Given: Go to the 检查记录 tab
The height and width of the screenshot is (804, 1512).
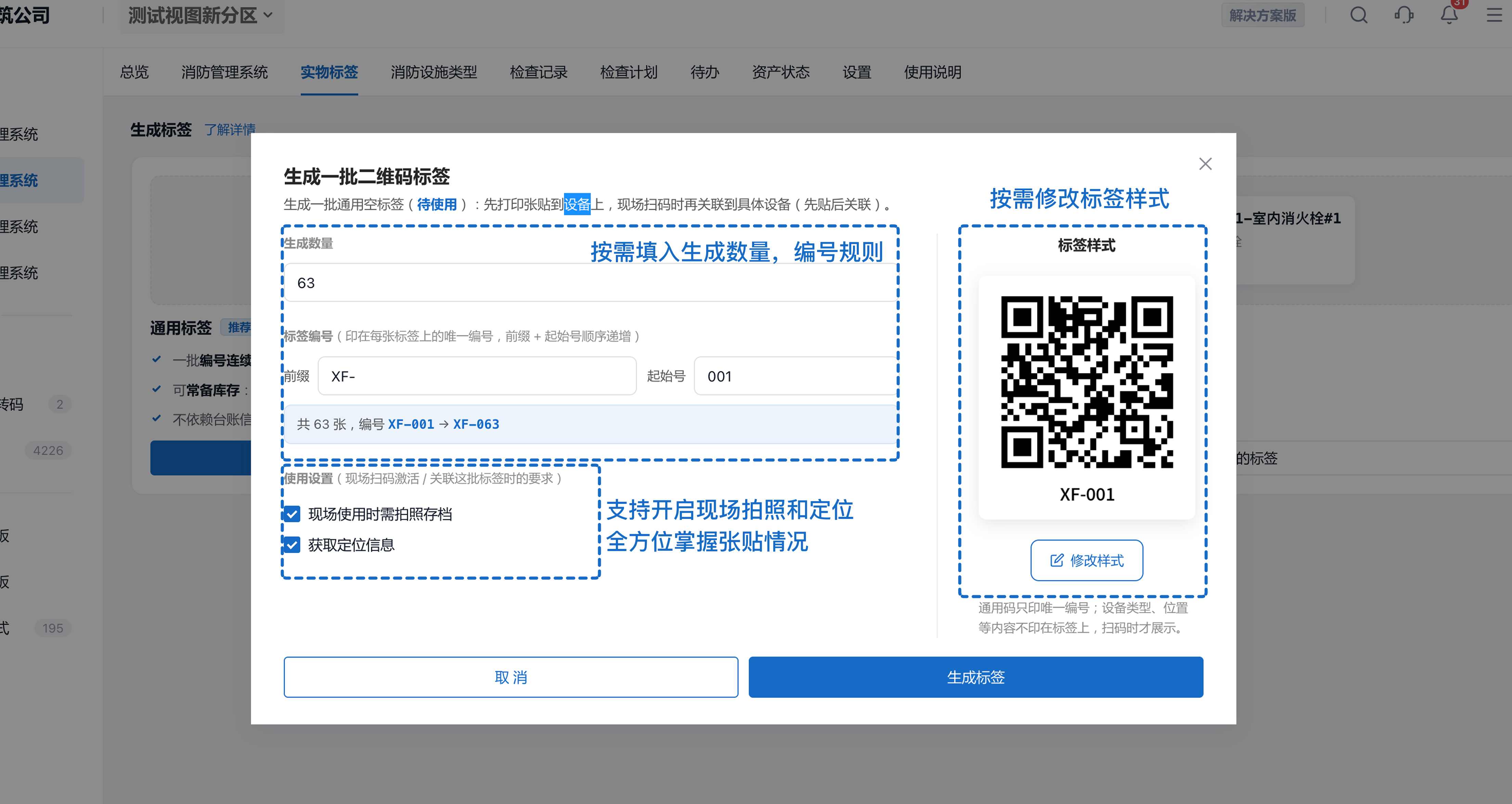Looking at the screenshot, I should point(539,72).
